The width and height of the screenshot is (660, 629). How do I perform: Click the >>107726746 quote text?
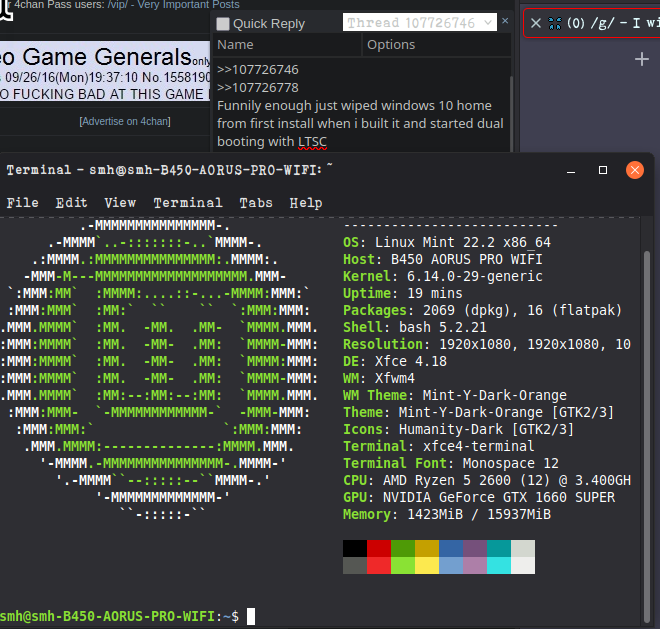(x=258, y=69)
